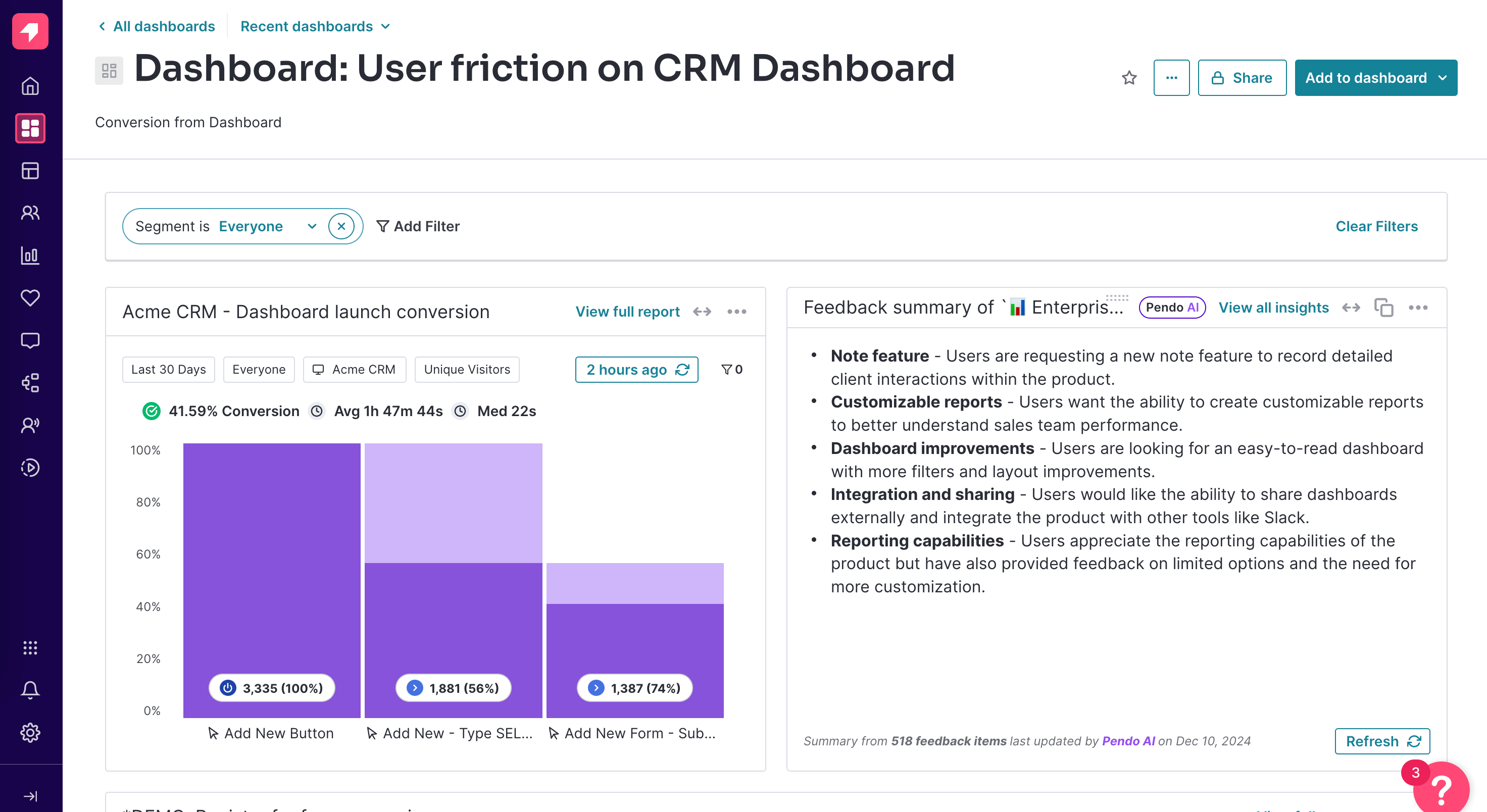This screenshot has width=1487, height=812.
Task: Click the Pendo AI link in the summary footer
Action: (x=1128, y=741)
